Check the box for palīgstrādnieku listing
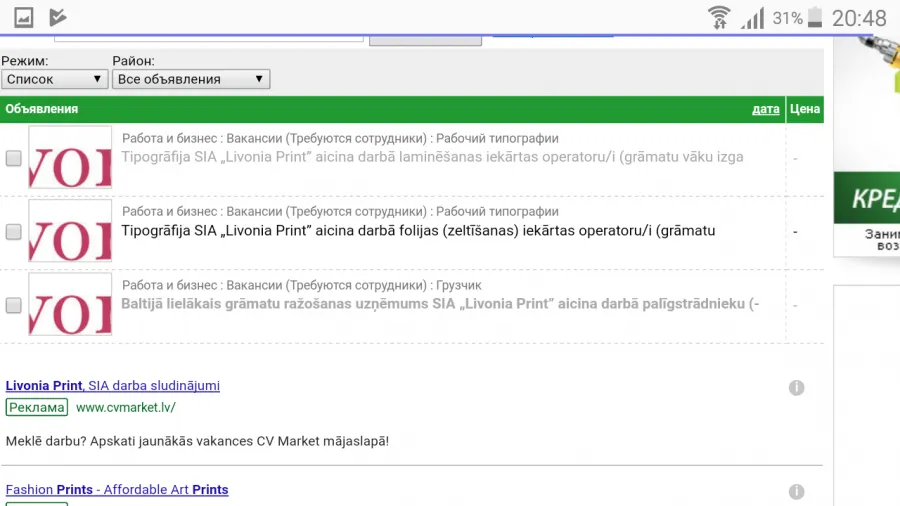 pyautogui.click(x=14, y=305)
